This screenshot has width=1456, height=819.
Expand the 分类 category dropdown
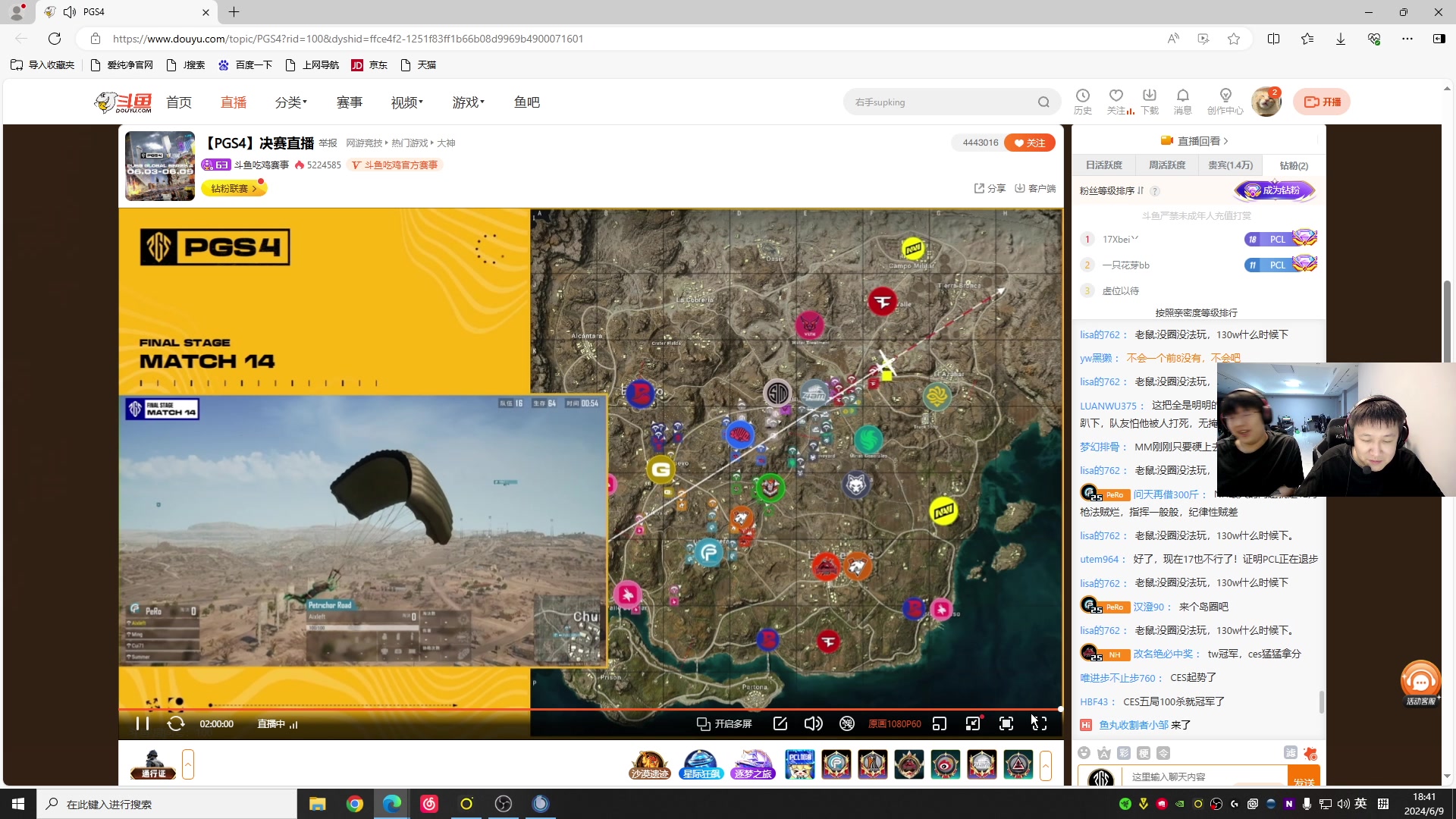pyautogui.click(x=290, y=102)
